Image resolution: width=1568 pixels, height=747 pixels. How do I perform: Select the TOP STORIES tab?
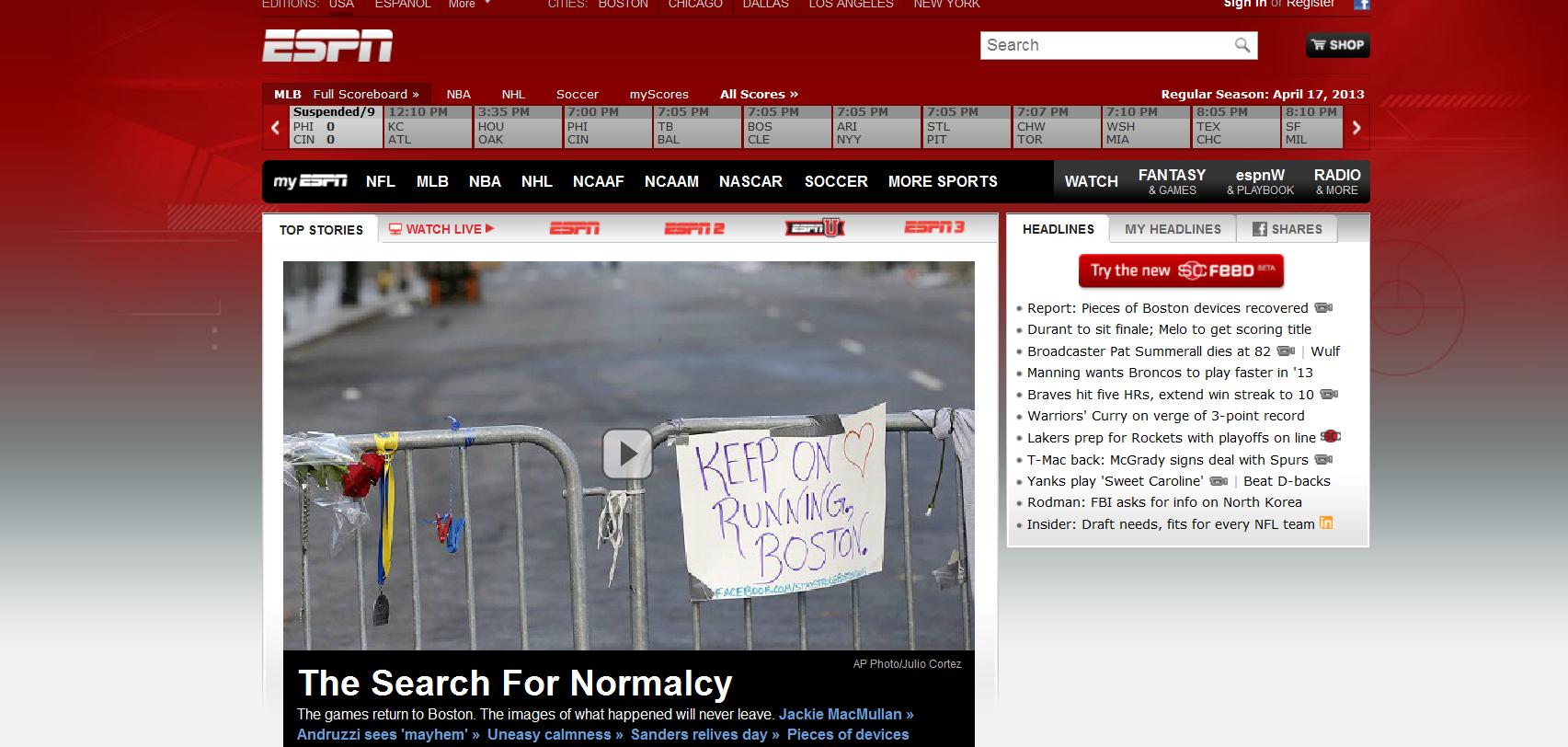(x=321, y=229)
